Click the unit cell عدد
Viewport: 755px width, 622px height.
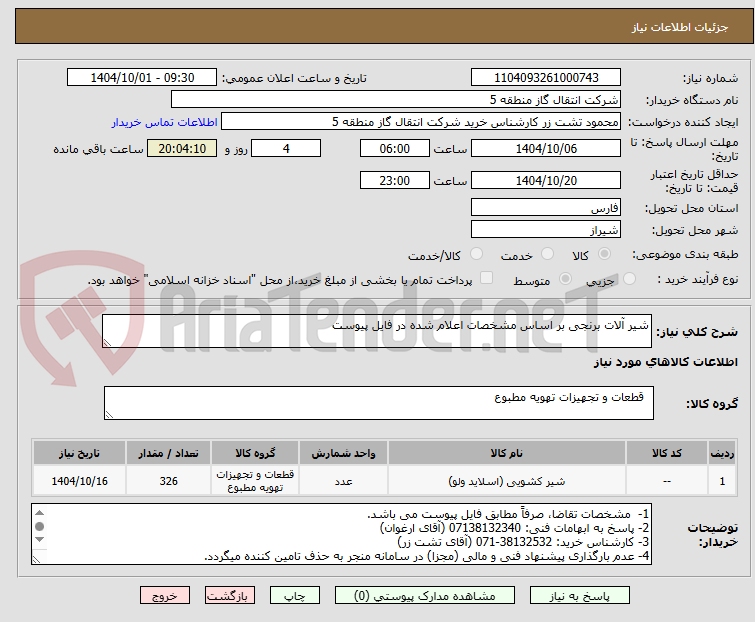[x=343, y=481]
